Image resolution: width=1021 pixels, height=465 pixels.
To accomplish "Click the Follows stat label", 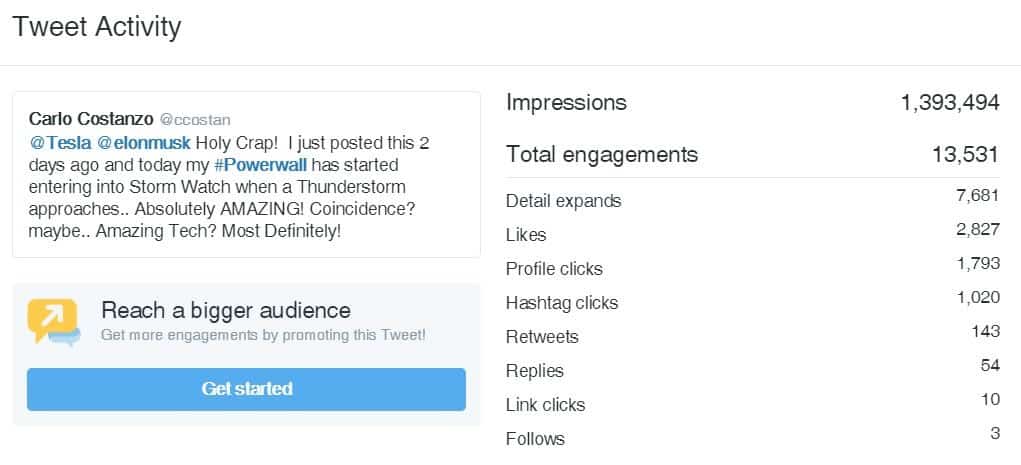I will click(x=535, y=438).
